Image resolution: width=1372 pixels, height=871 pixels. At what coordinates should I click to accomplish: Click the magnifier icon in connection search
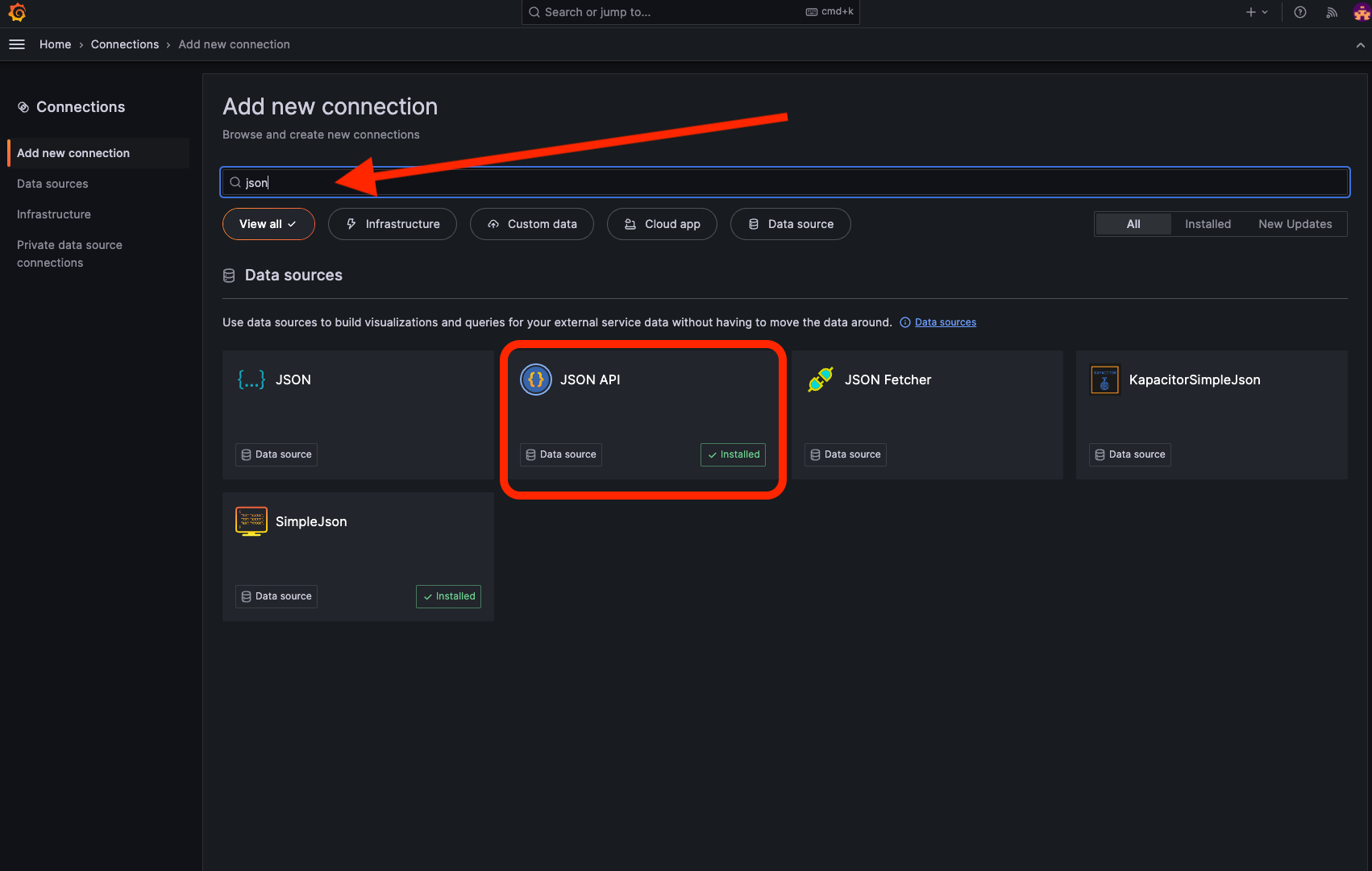tap(235, 182)
